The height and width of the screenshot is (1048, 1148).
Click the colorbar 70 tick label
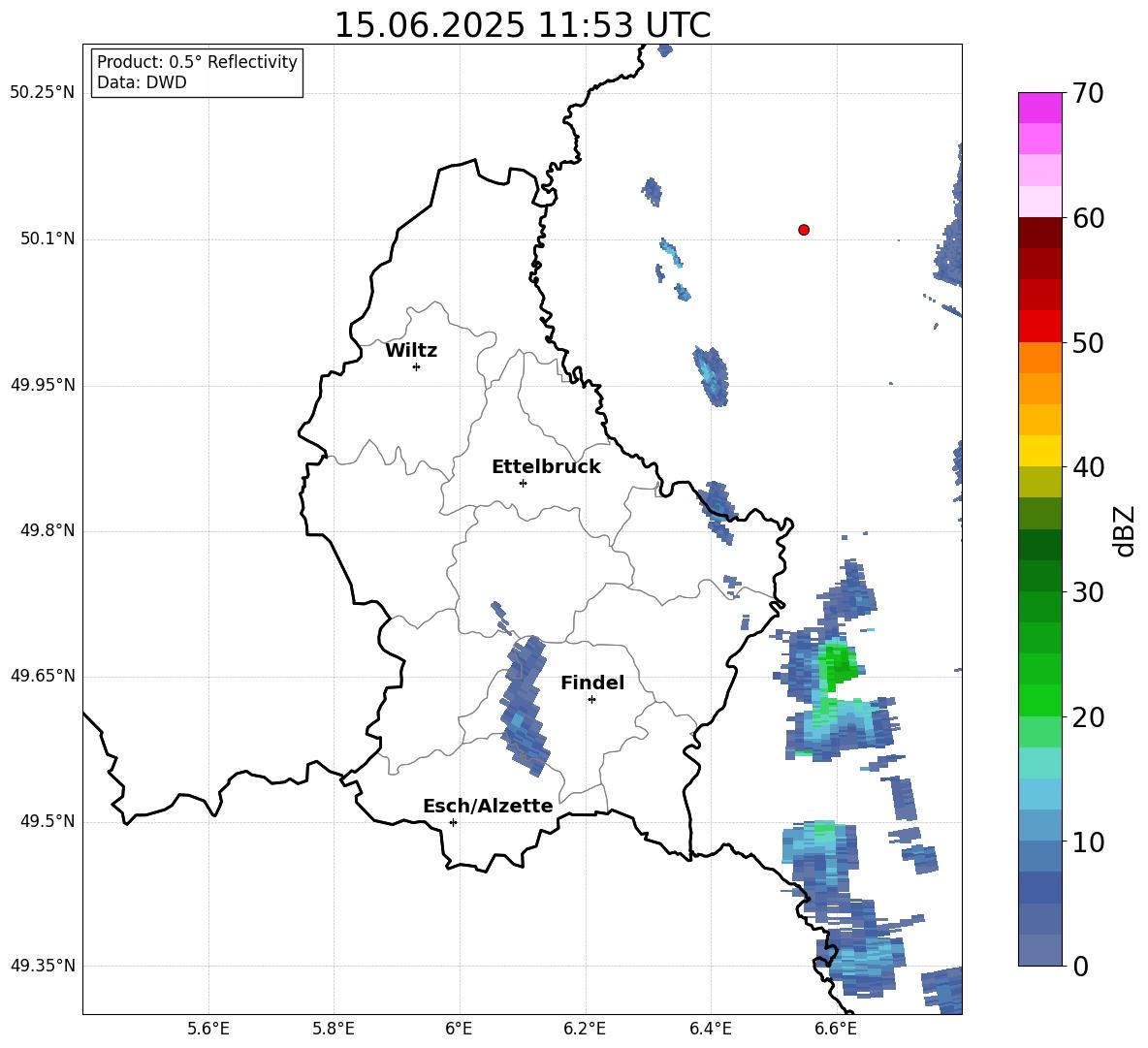coord(1089,93)
